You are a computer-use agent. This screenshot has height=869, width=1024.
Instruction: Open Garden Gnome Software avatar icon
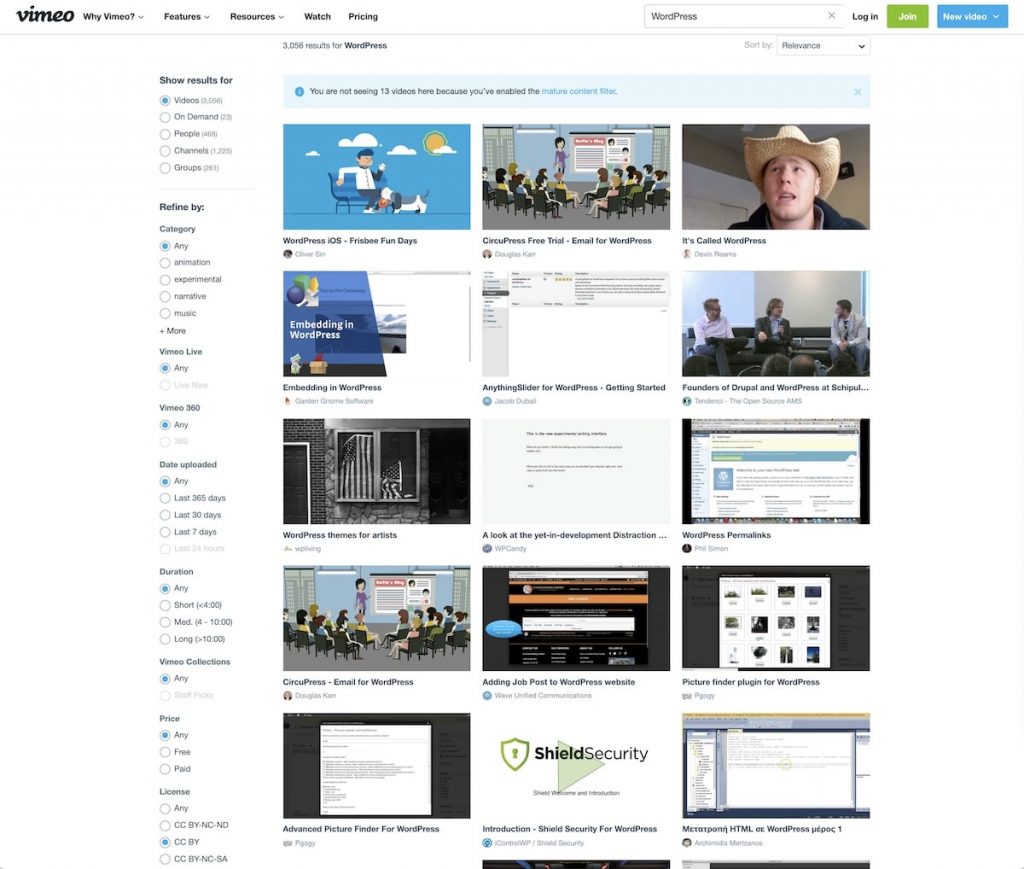(287, 401)
